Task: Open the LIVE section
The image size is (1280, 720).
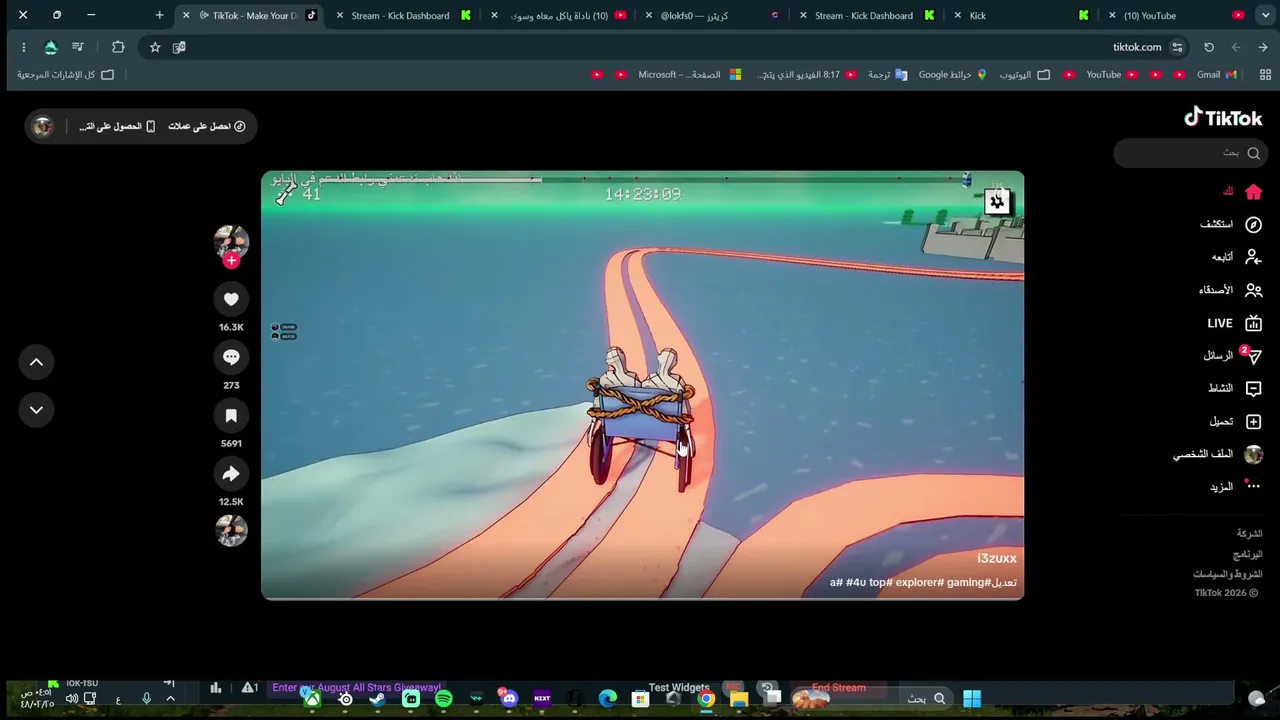Action: (1235, 323)
